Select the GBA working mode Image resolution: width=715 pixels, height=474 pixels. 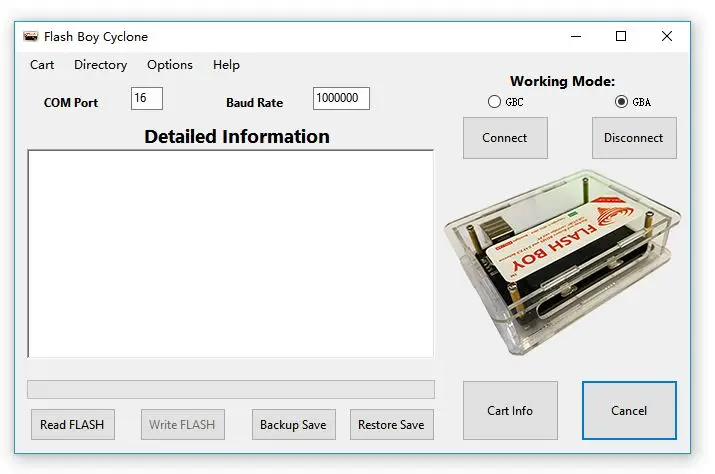pos(622,102)
